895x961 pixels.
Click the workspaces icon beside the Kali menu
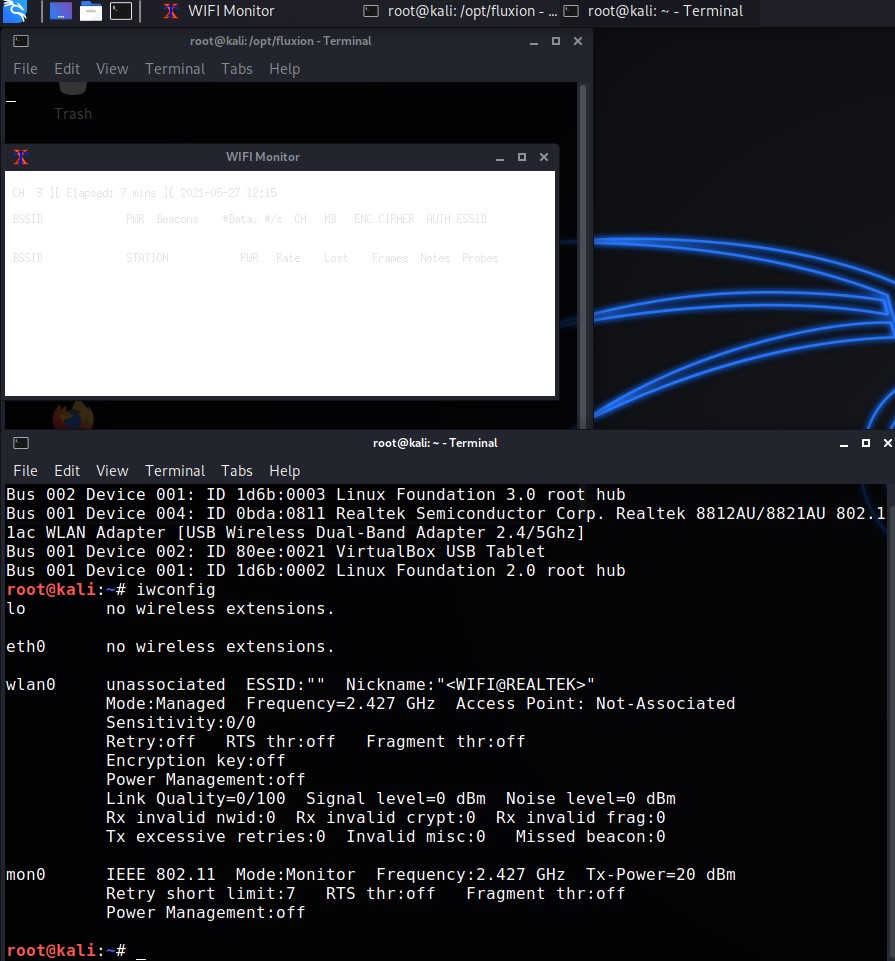tap(60, 12)
